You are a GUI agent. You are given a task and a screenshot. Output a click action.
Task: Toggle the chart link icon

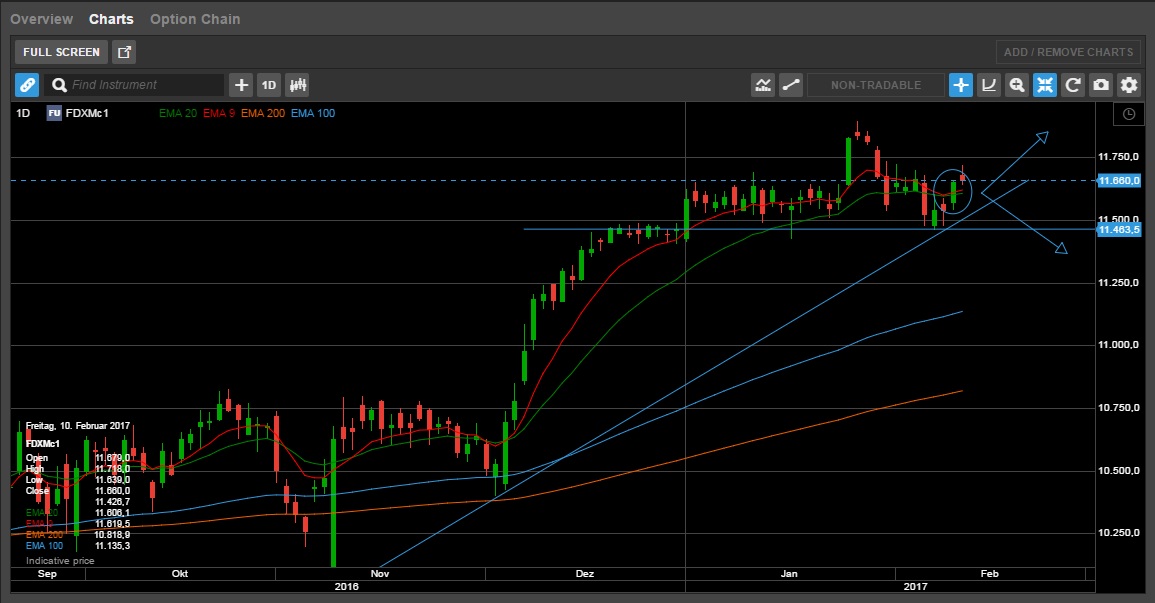coord(27,85)
